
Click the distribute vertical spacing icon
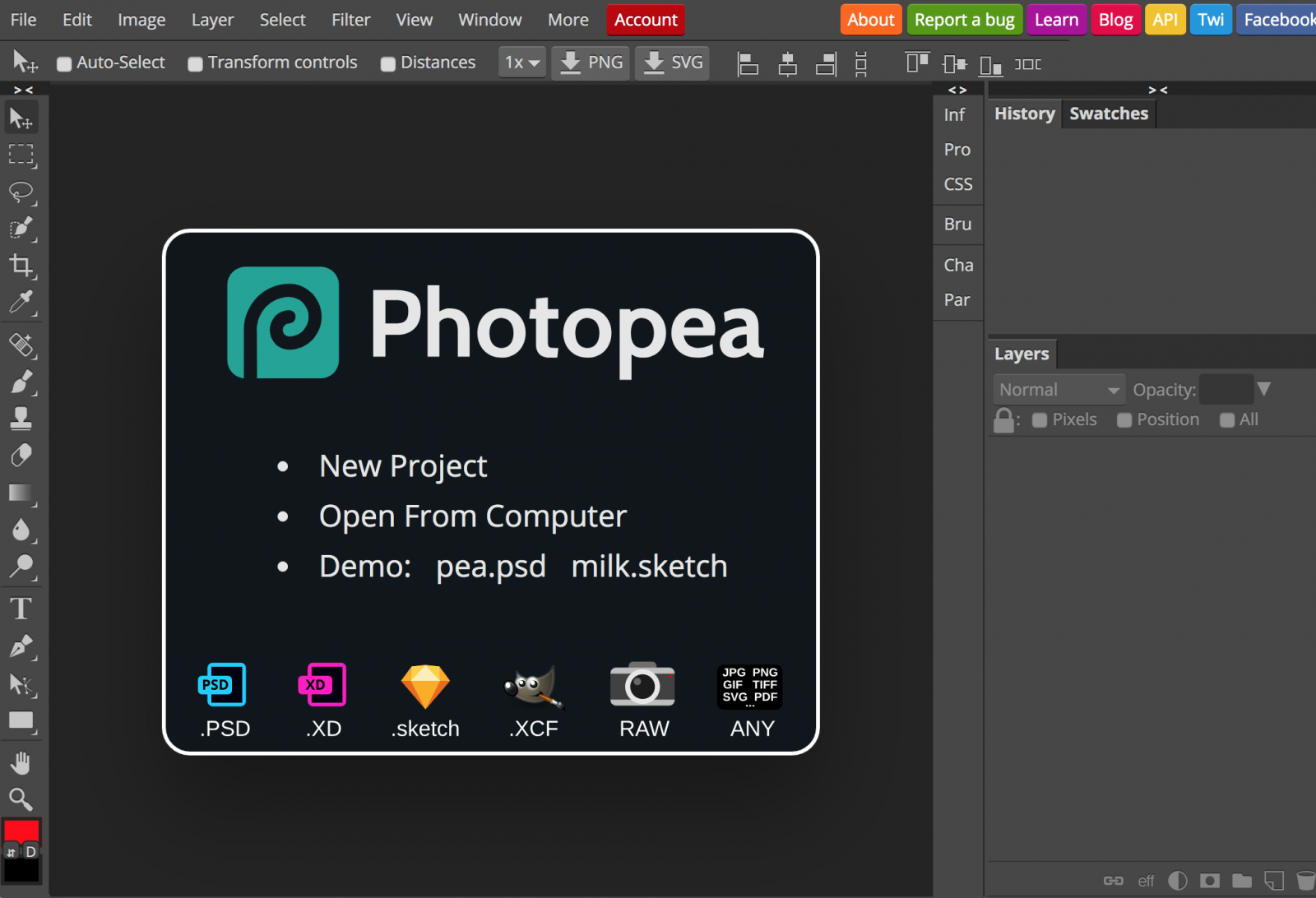click(860, 63)
